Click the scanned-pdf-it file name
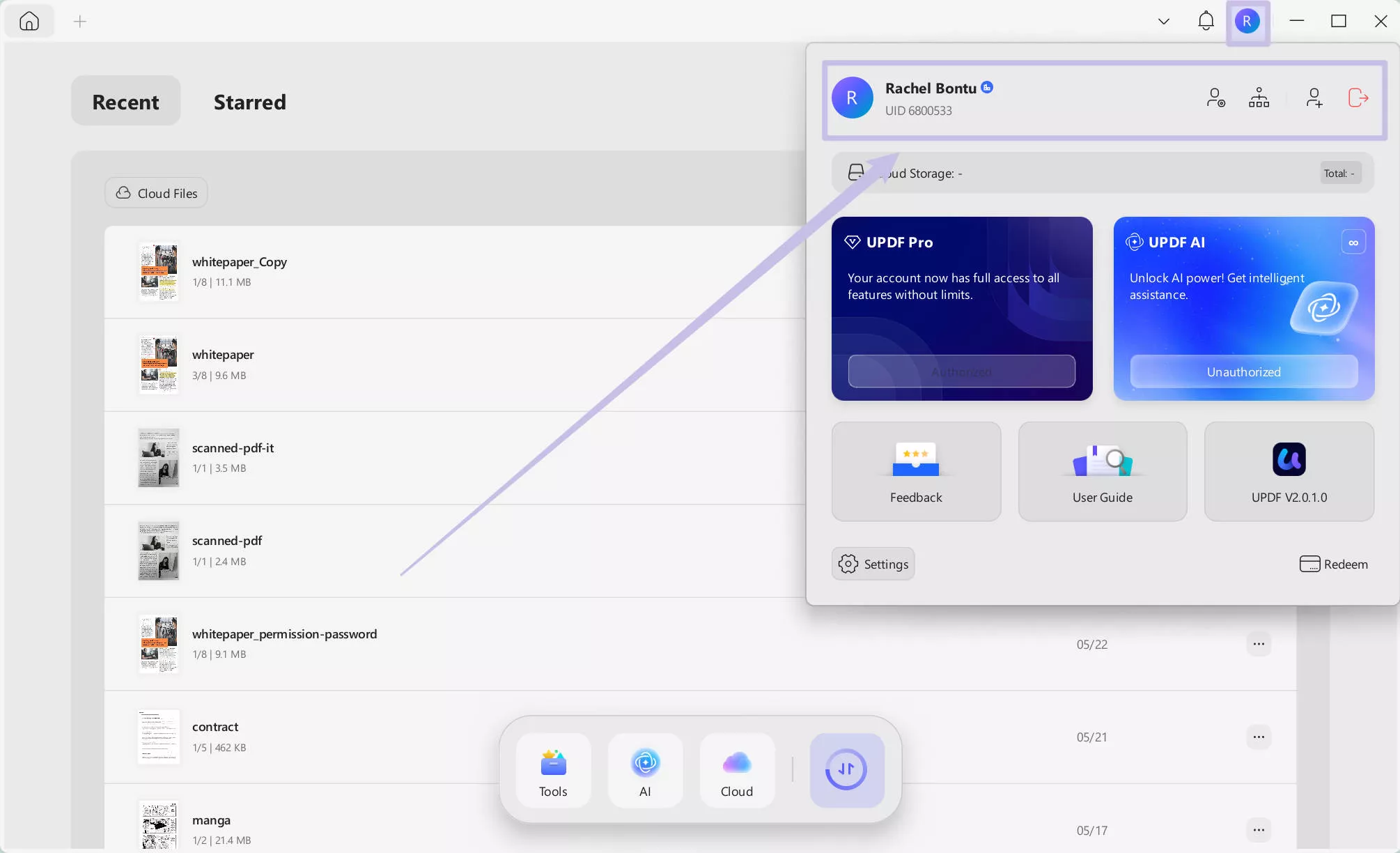This screenshot has width=1400, height=853. (233, 448)
